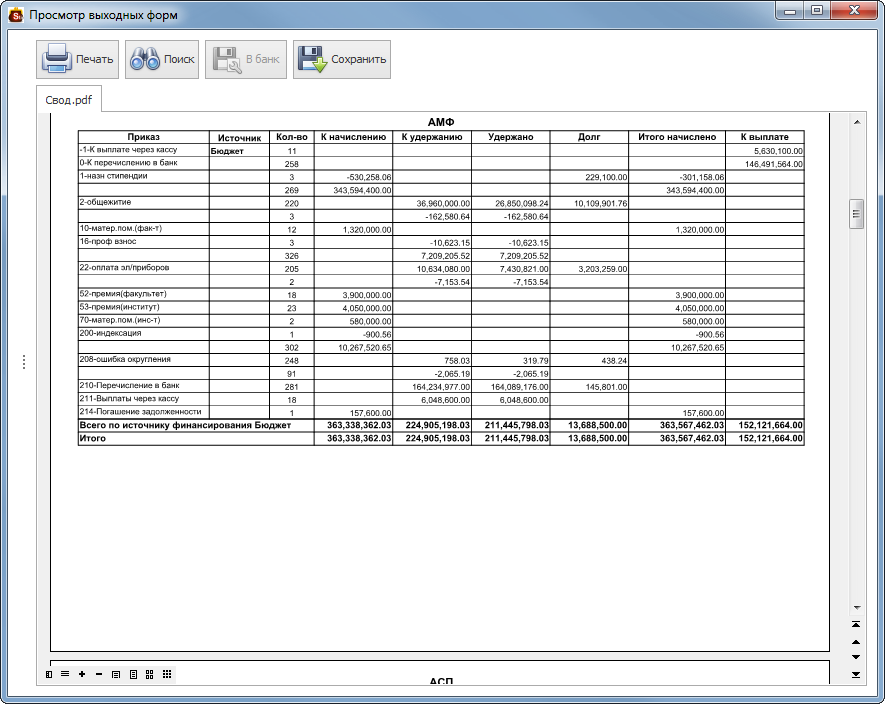Save the report with Сохранить
The width and height of the screenshot is (885, 704).
(x=342, y=59)
